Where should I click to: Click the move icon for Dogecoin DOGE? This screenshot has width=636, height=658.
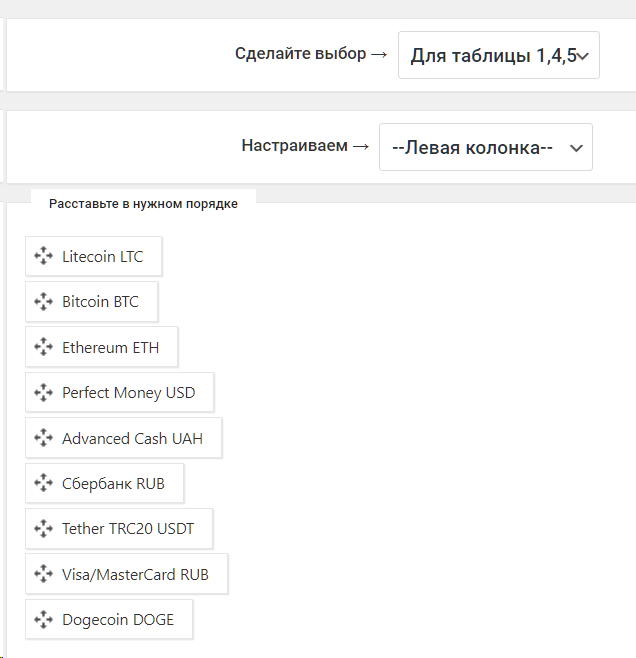tap(43, 619)
